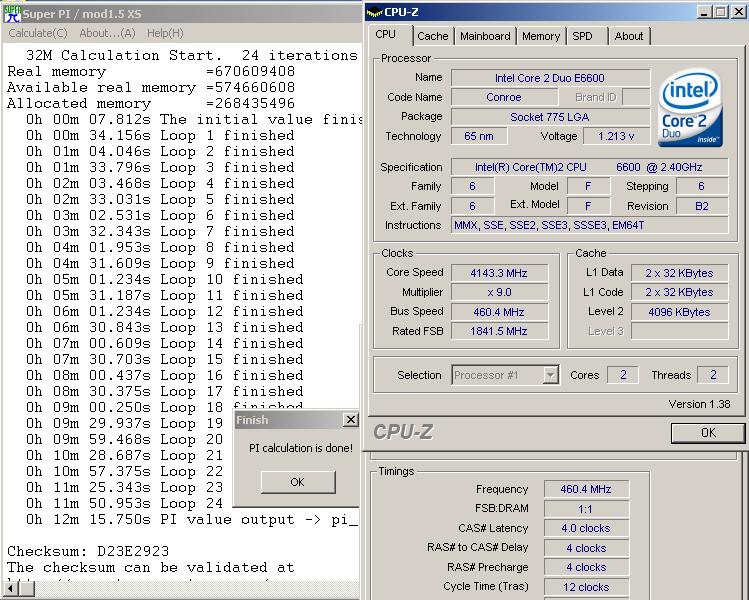The height and width of the screenshot is (600, 749).
Task: Click the OK button in CPU-Z
Action: [x=708, y=433]
